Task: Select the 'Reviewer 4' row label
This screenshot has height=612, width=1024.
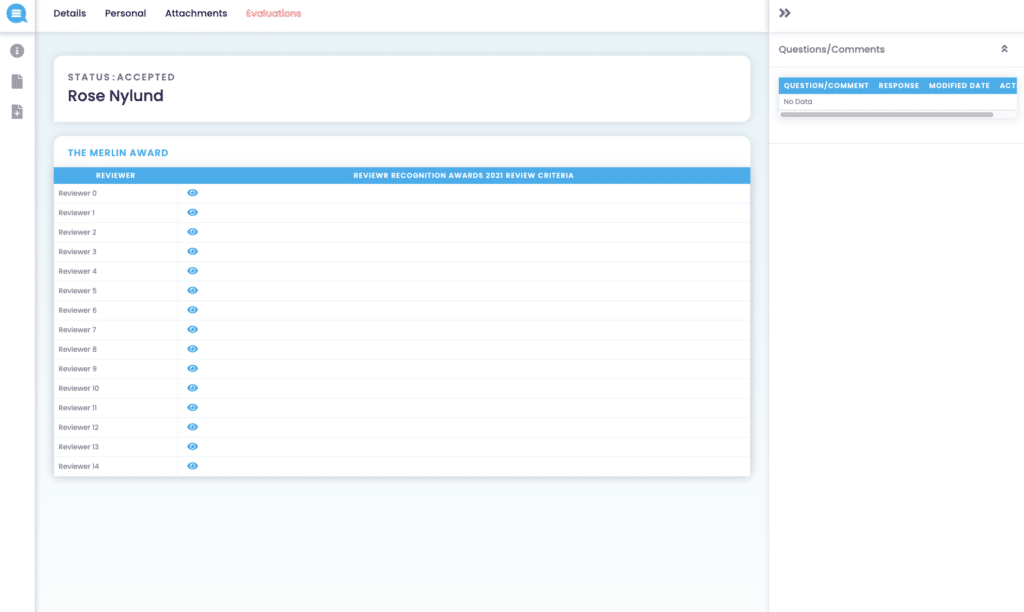Action: tap(78, 272)
